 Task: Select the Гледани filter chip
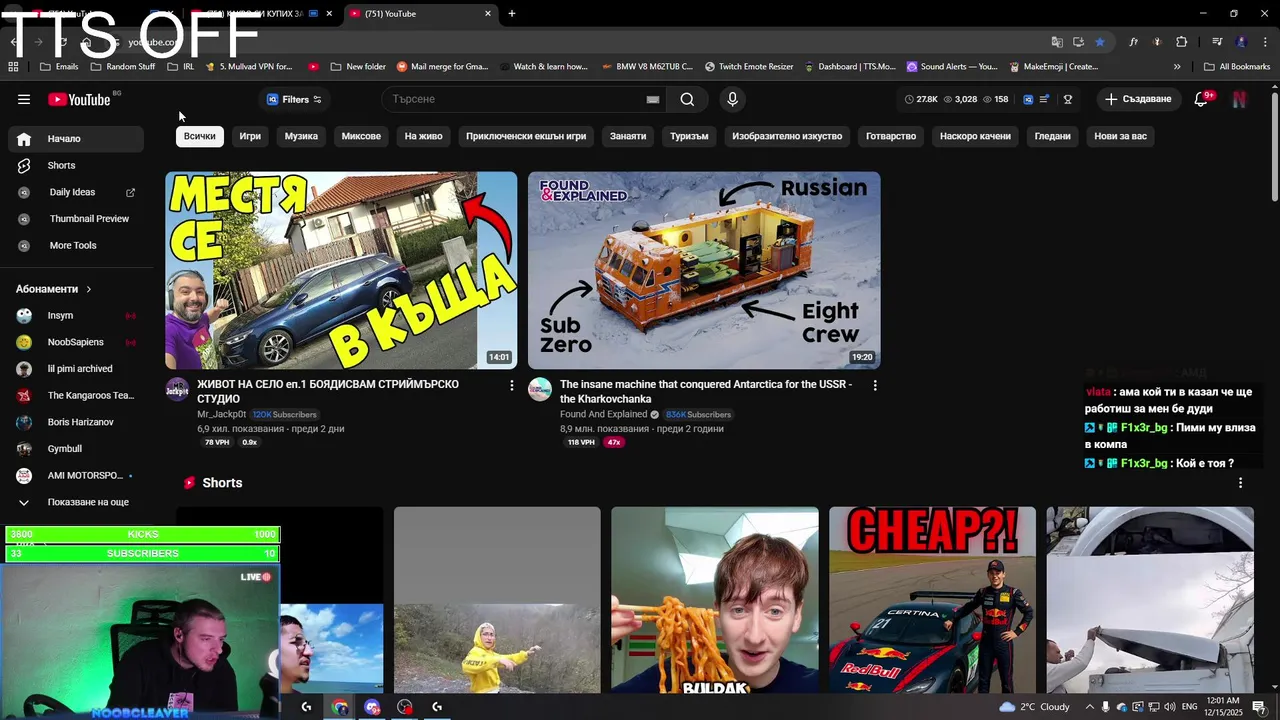(1052, 136)
